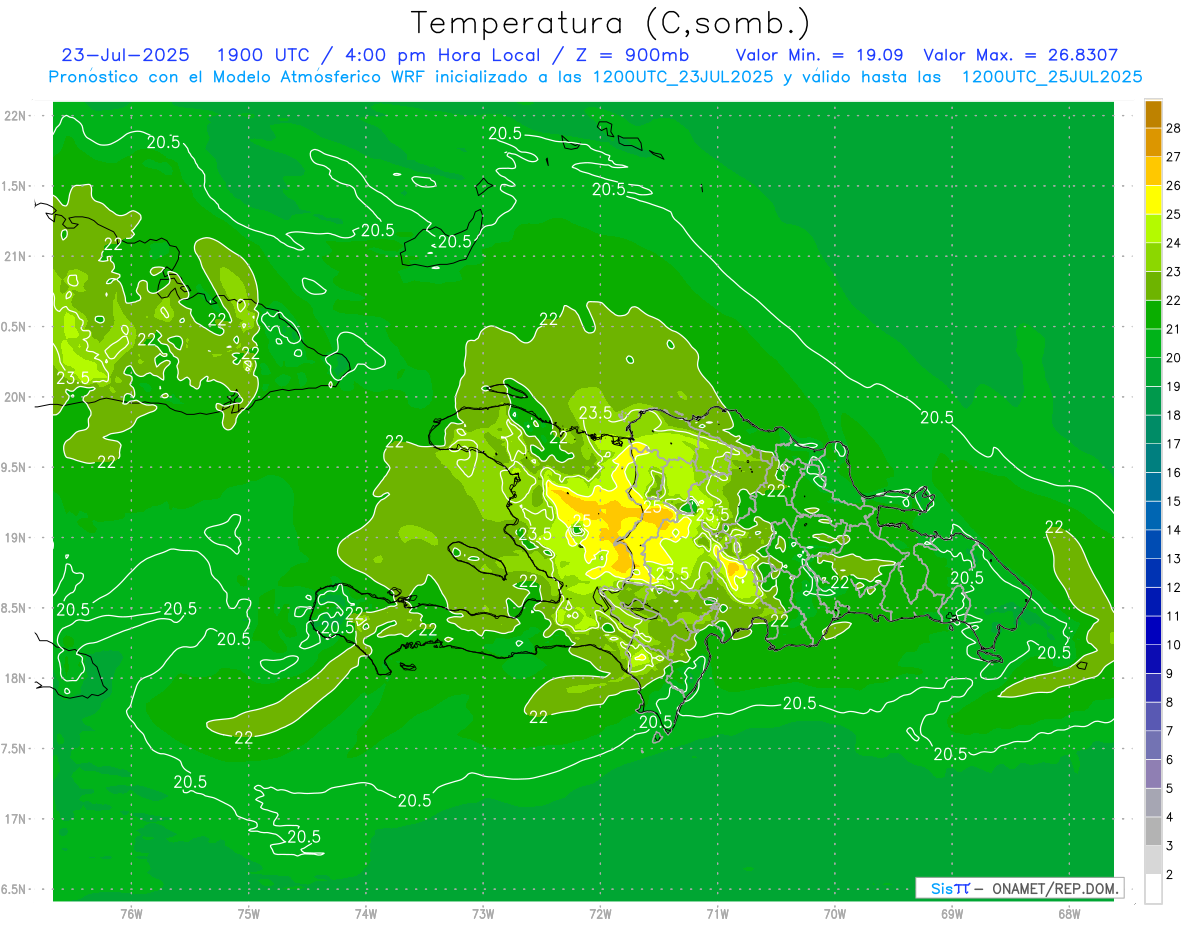Click the "72W" longitude axis label

600,914
